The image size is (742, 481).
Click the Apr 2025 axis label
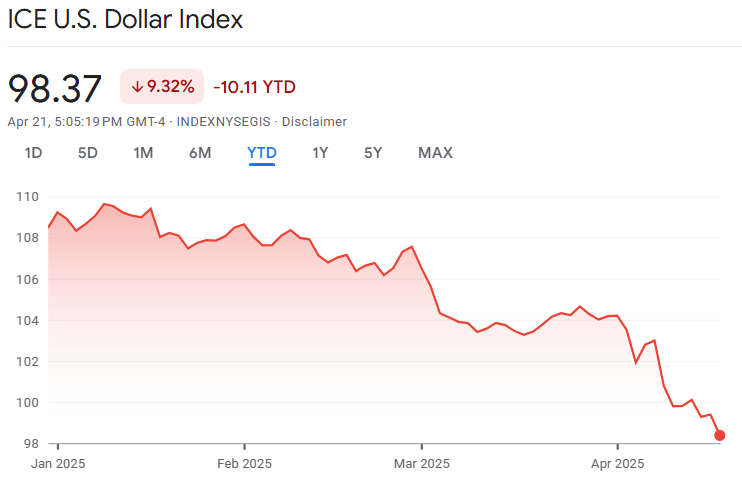(617, 463)
